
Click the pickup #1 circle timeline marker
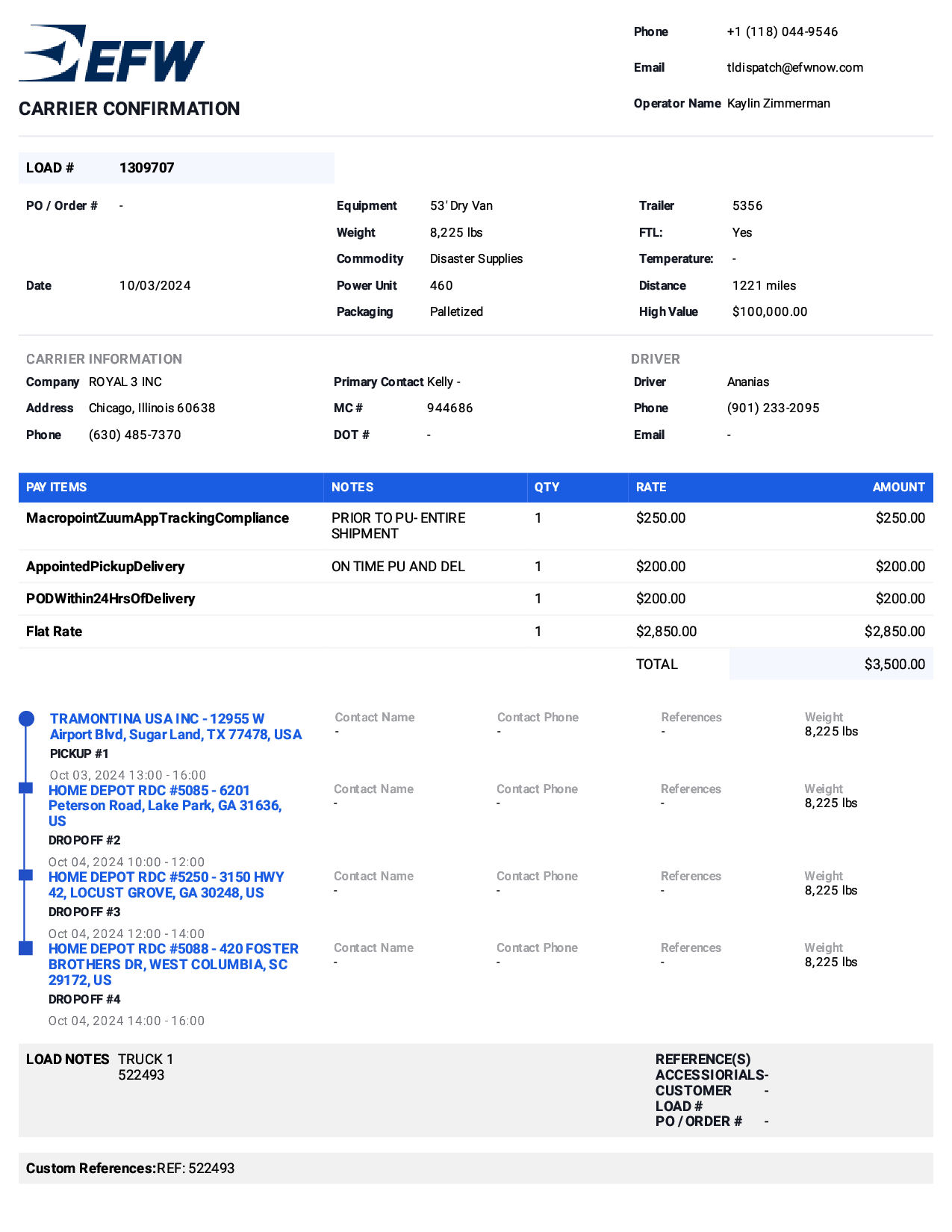(x=26, y=718)
